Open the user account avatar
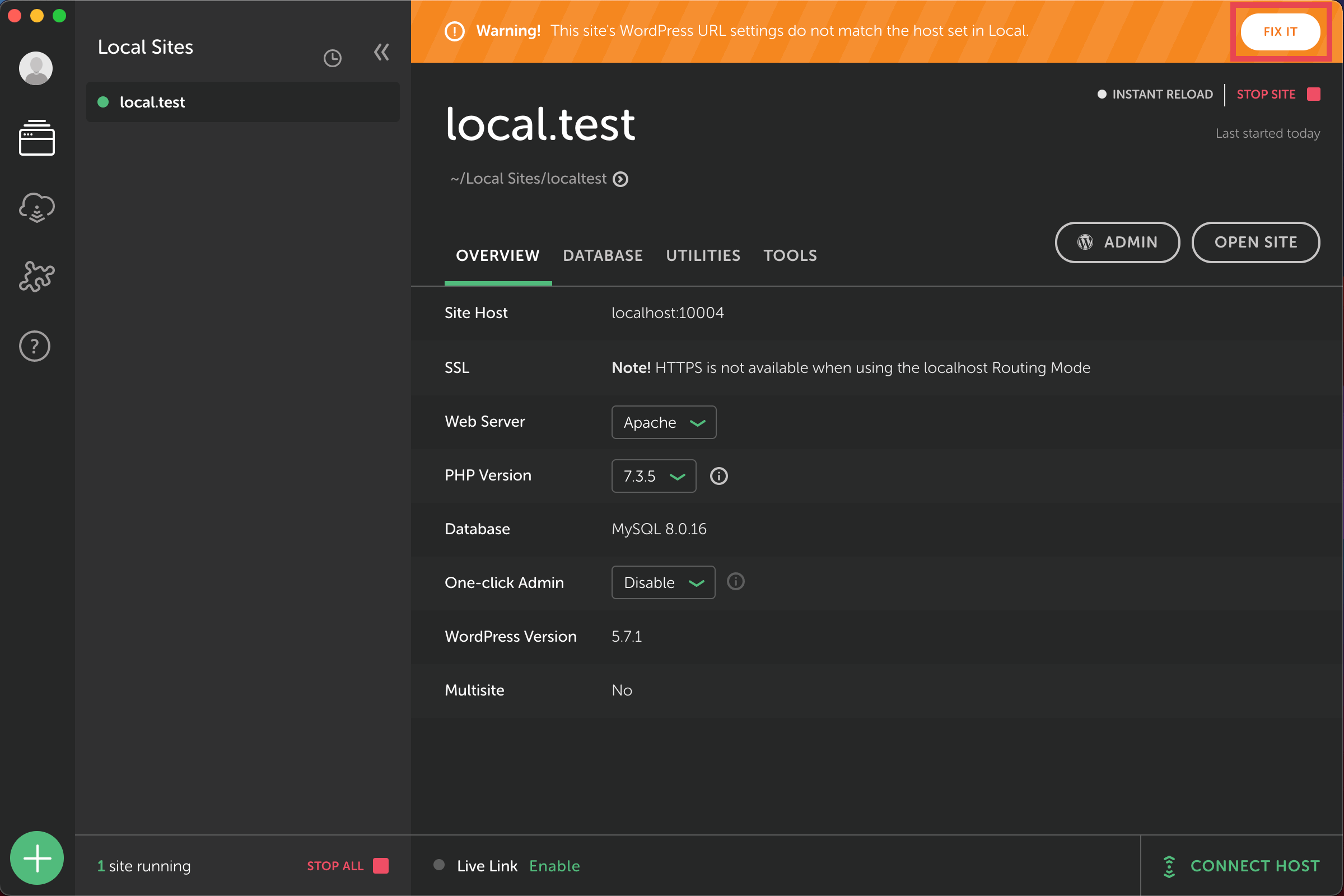Viewport: 1344px width, 896px height. (x=36, y=68)
